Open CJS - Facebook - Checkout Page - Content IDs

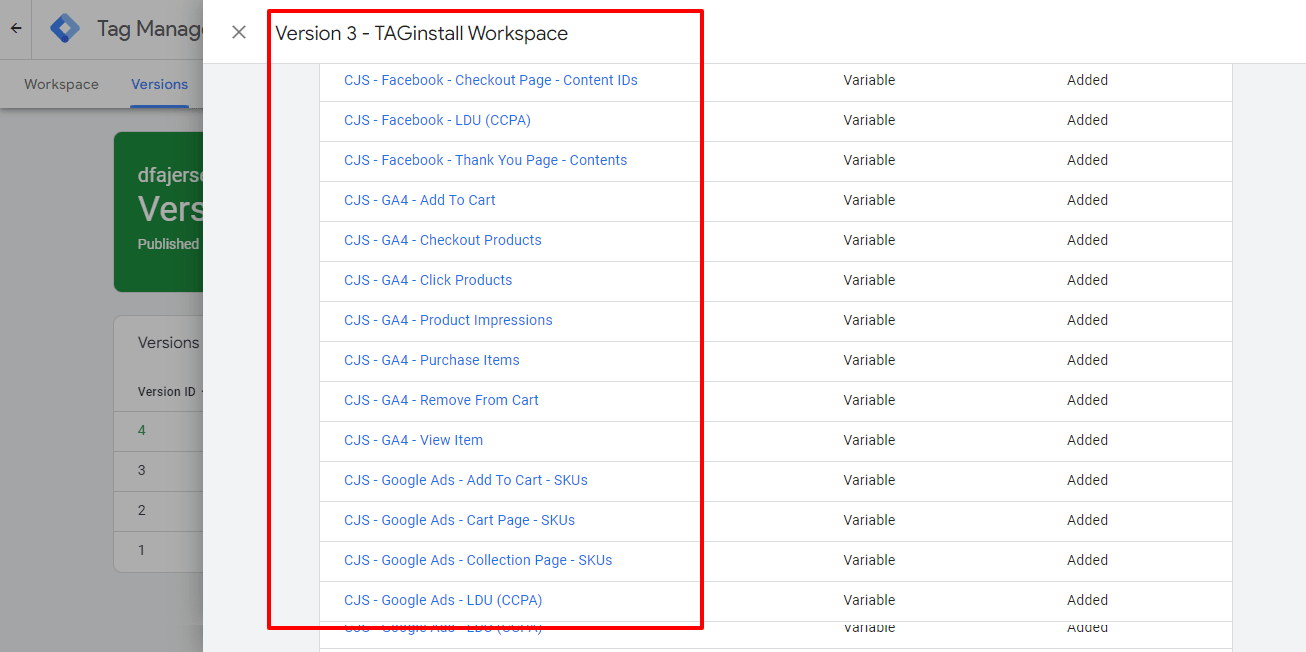coord(490,80)
